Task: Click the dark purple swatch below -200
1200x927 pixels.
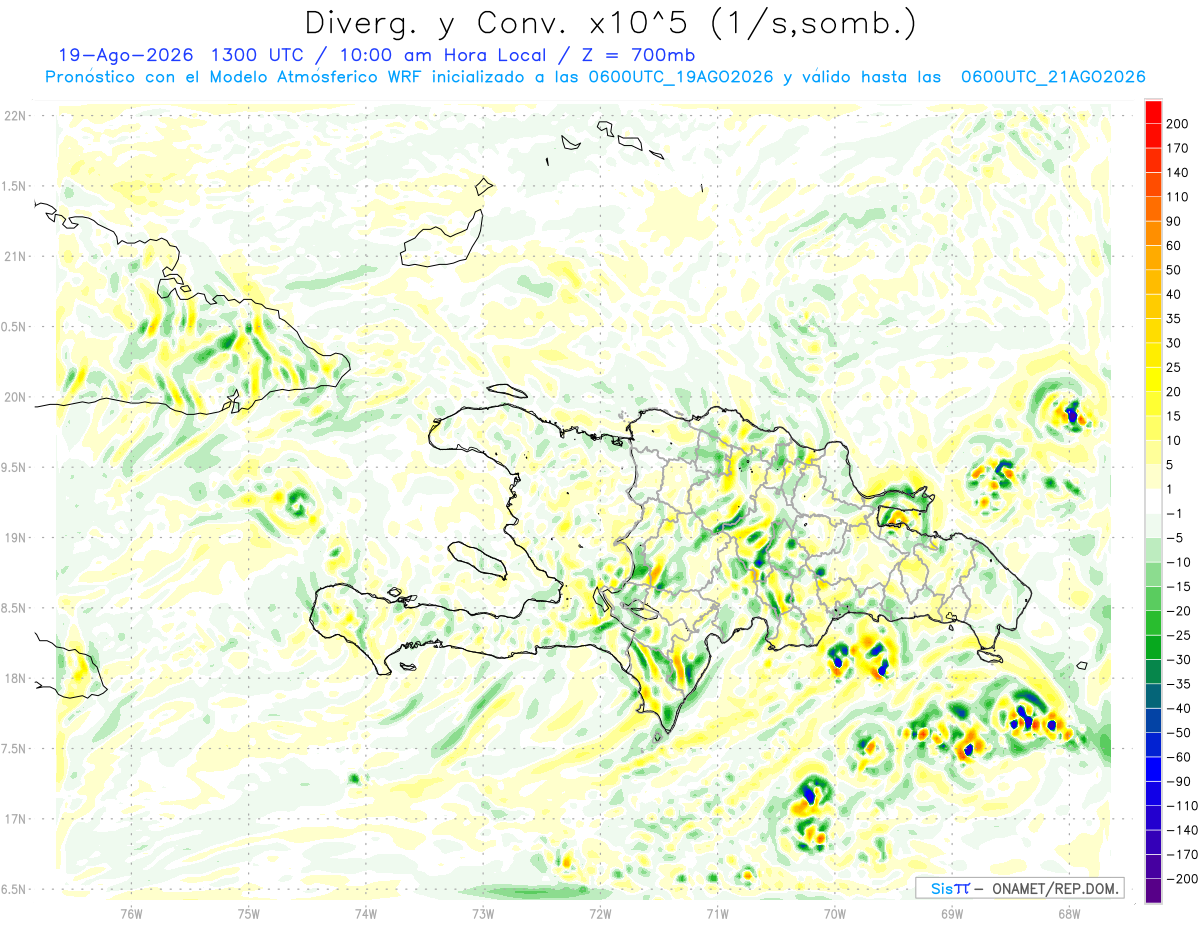Action: point(1153,890)
